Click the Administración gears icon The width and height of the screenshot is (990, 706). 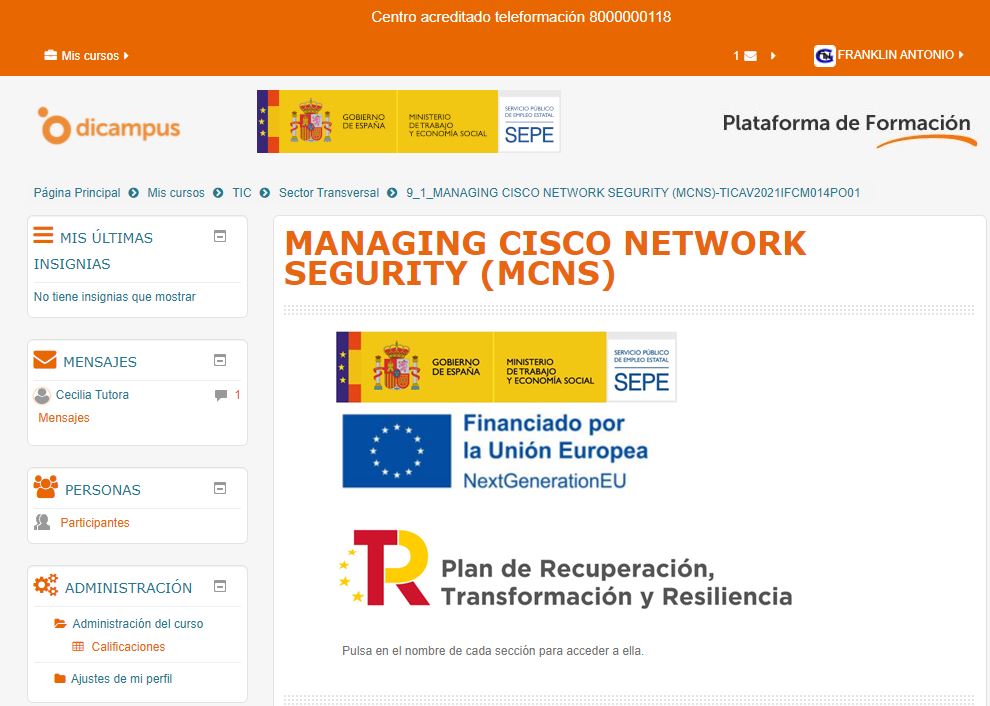45,585
